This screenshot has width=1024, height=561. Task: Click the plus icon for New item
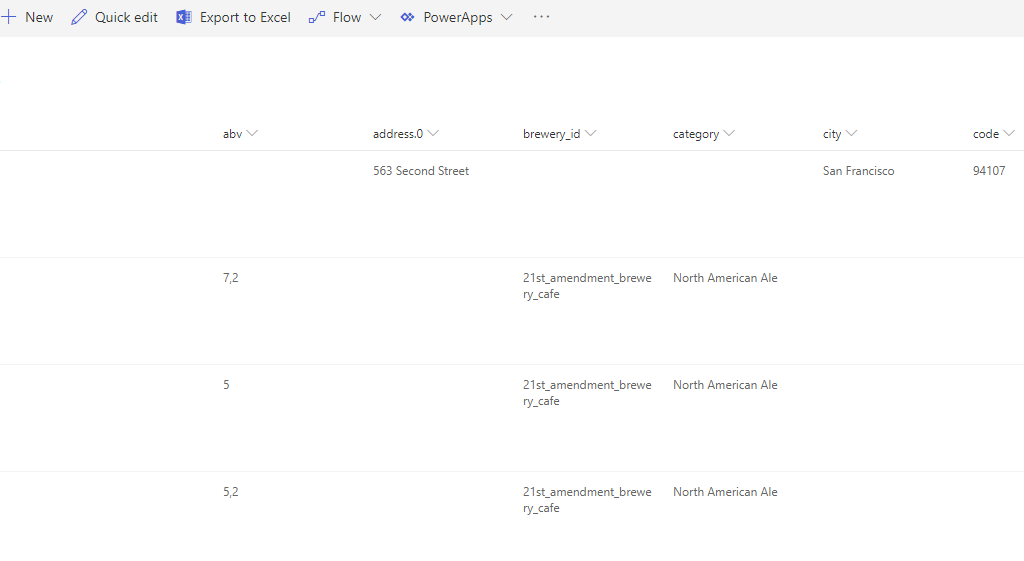click(x=9, y=17)
